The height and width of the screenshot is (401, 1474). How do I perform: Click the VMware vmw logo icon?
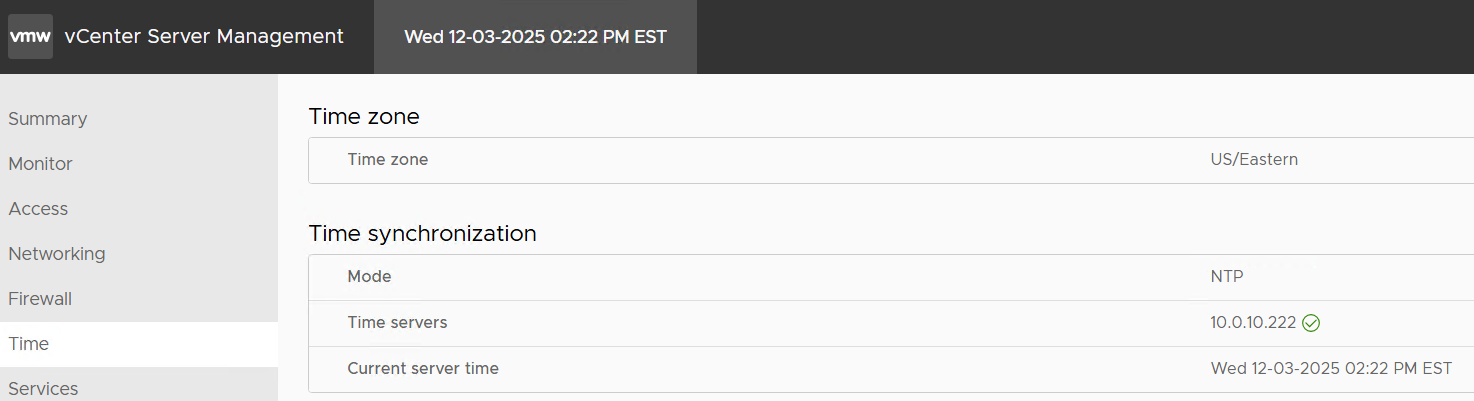click(x=30, y=37)
